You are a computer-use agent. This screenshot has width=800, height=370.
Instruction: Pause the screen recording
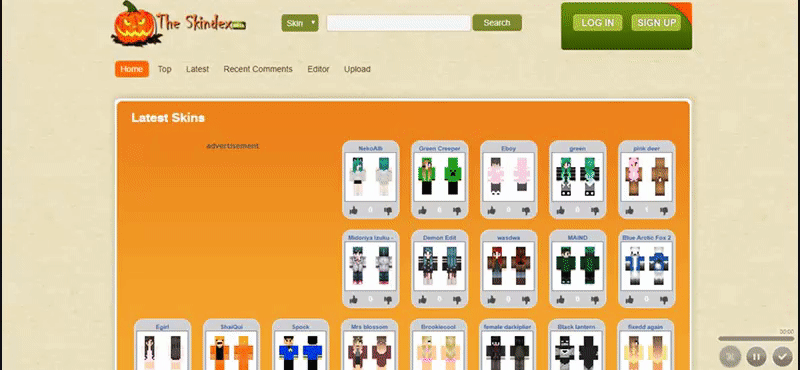(756, 356)
